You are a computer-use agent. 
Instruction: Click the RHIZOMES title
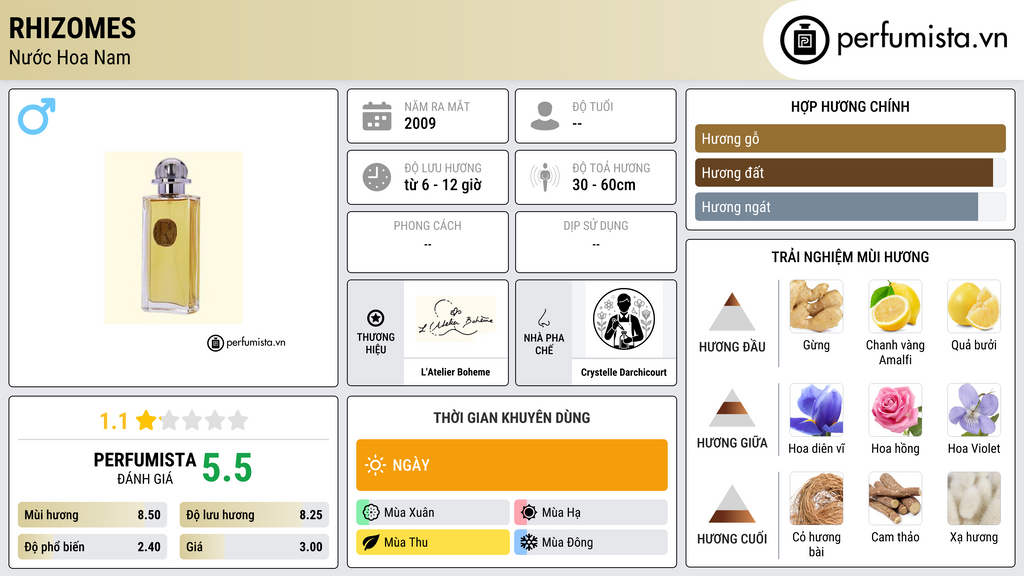[x=72, y=28]
